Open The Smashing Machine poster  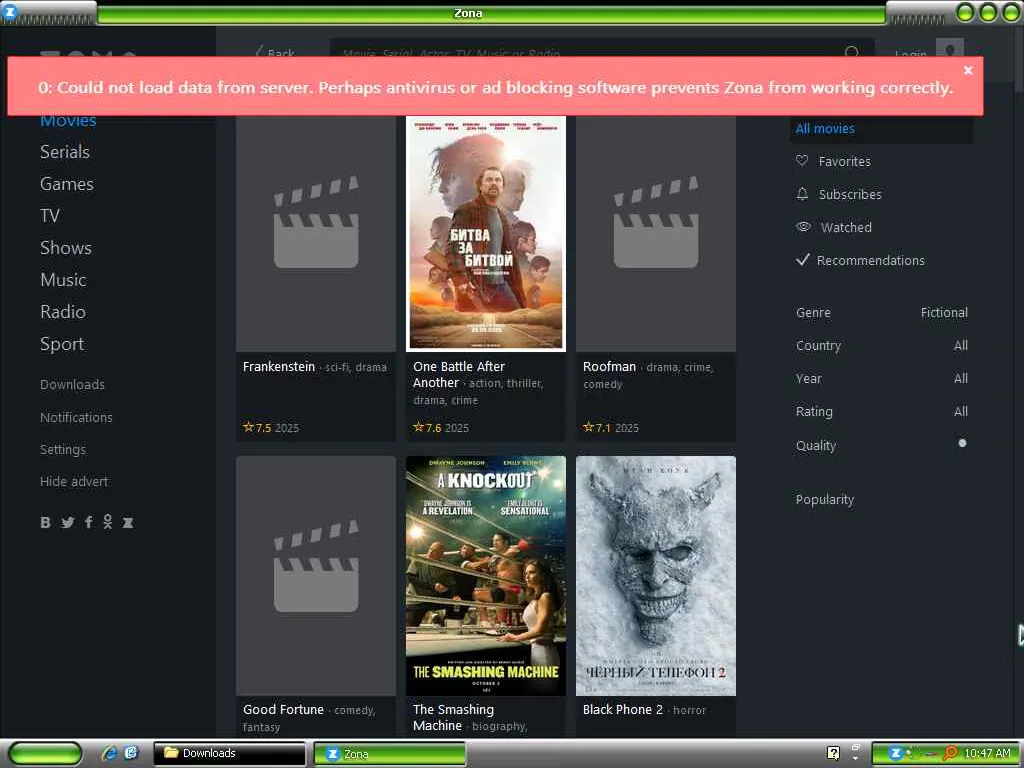486,575
